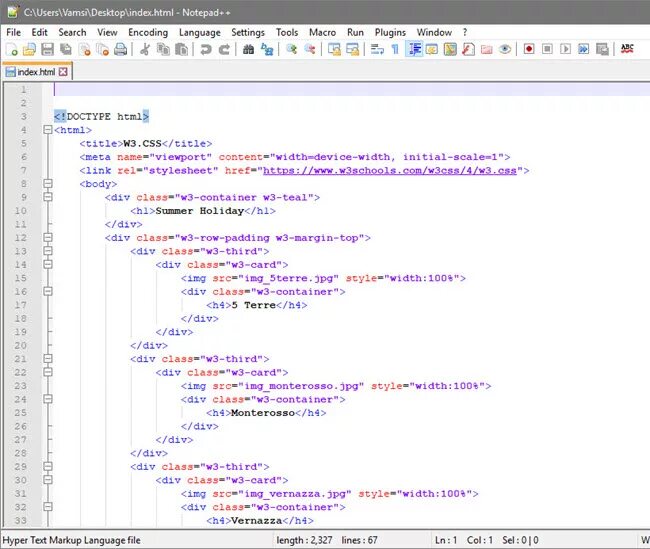650x549 pixels.
Task: Select the index.html tab
Action: (x=37, y=72)
